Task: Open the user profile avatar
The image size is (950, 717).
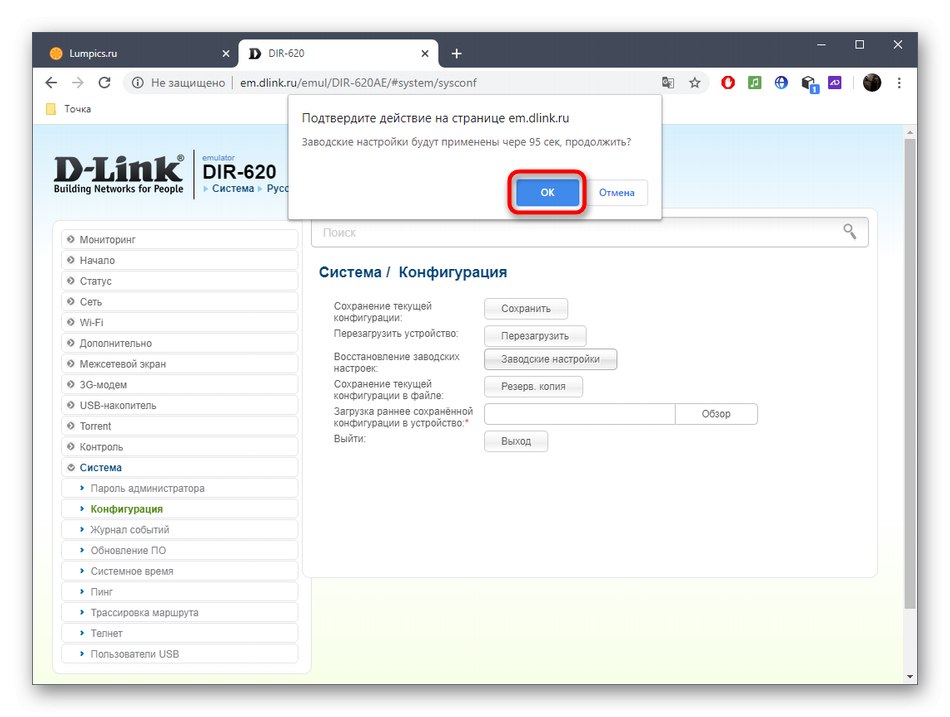Action: click(872, 82)
